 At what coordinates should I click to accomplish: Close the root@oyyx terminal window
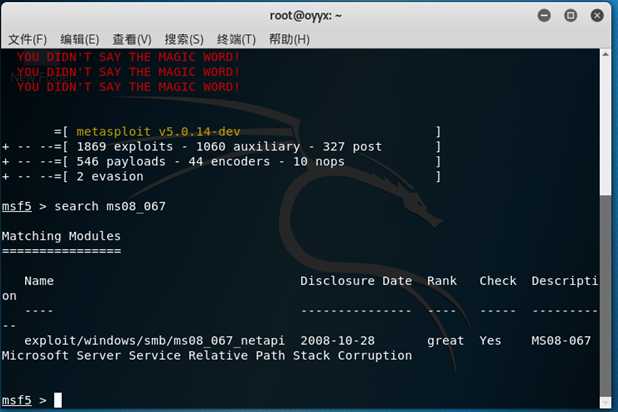click(x=597, y=15)
